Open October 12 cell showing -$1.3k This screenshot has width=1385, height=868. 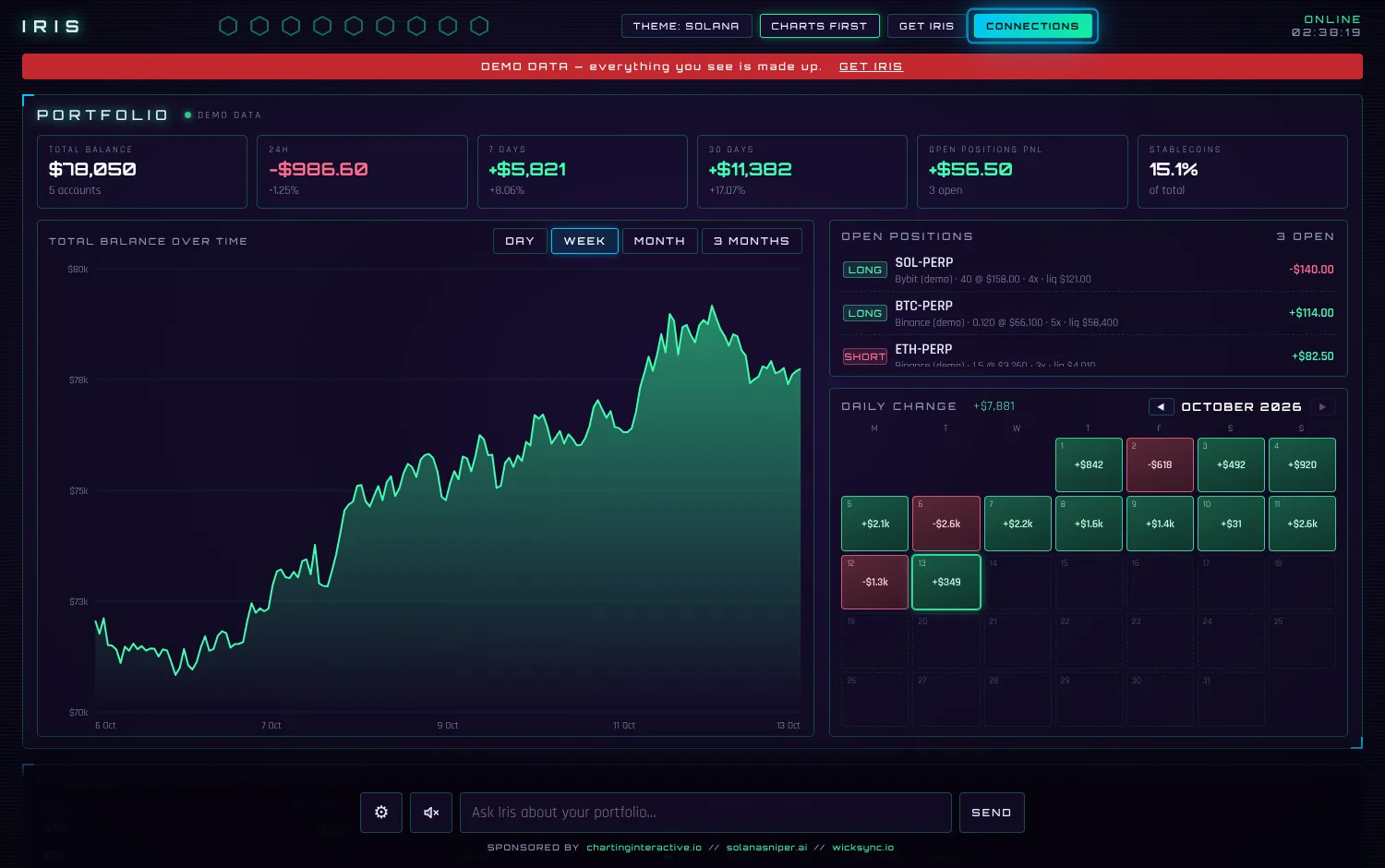coord(875,582)
